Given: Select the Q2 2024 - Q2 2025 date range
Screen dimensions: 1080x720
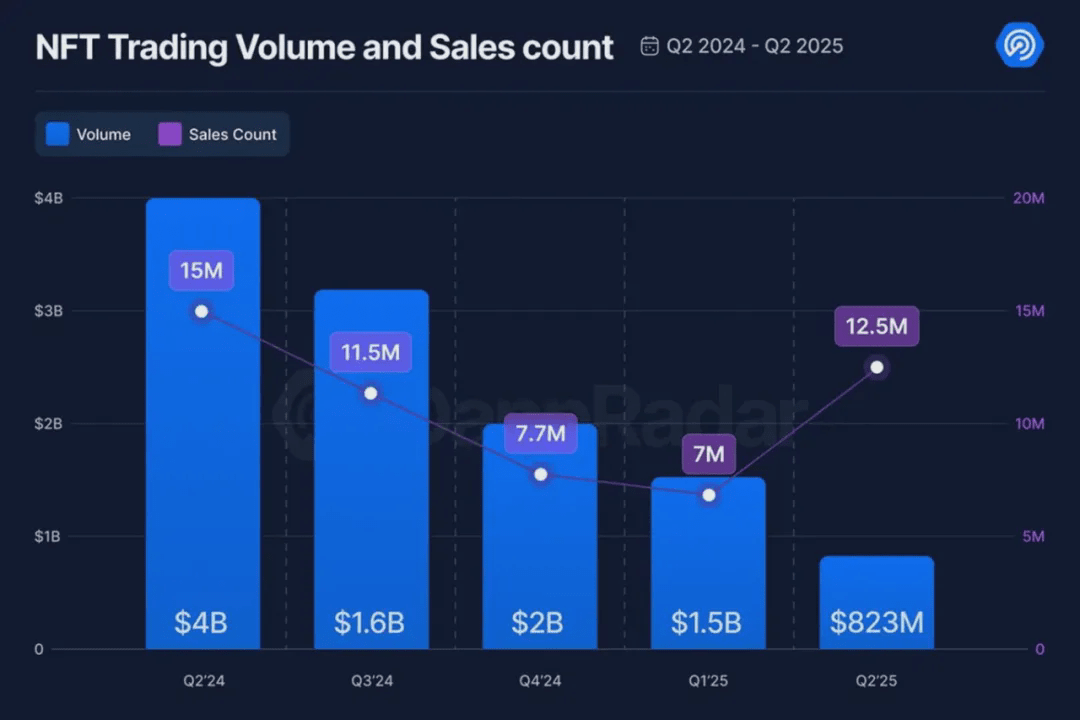Looking at the screenshot, I should (753, 46).
